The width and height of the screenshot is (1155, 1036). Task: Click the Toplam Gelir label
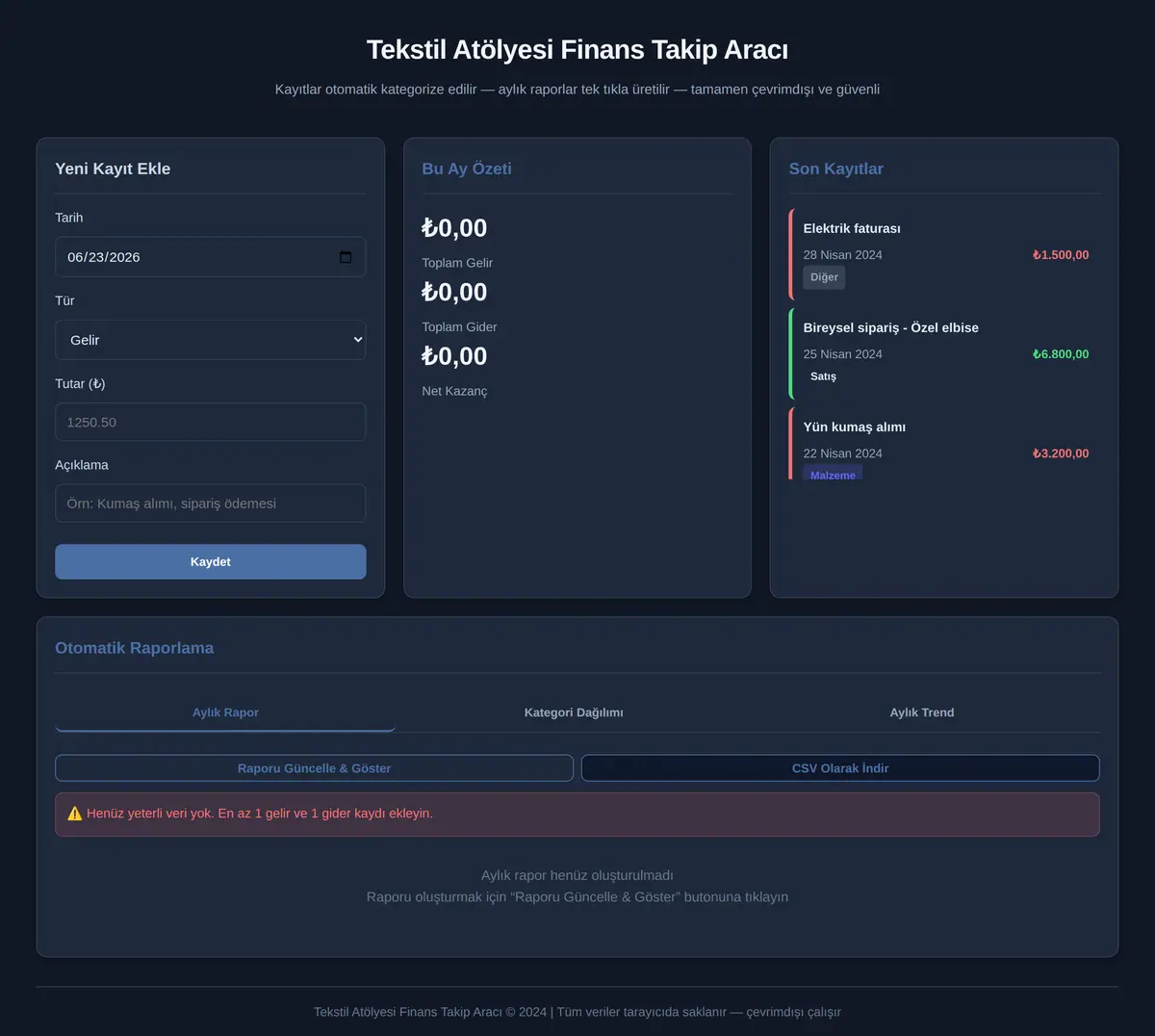tap(457, 263)
